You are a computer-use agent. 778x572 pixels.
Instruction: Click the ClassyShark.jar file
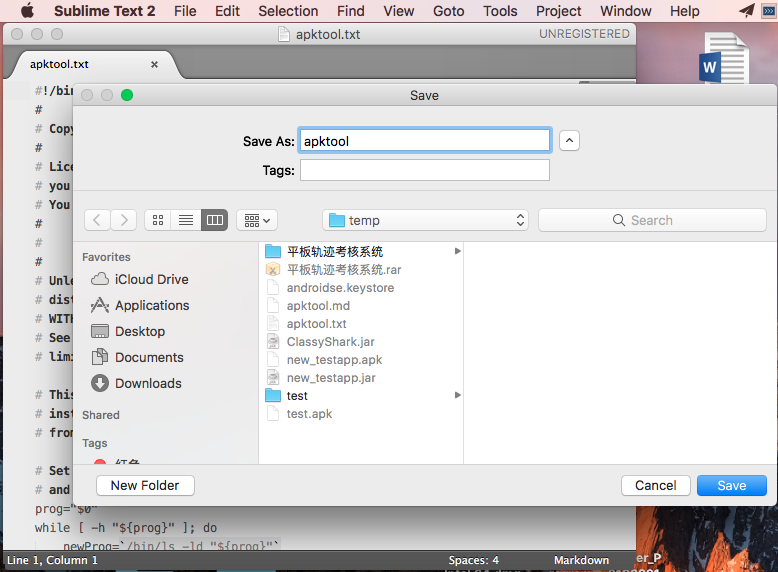pos(330,342)
